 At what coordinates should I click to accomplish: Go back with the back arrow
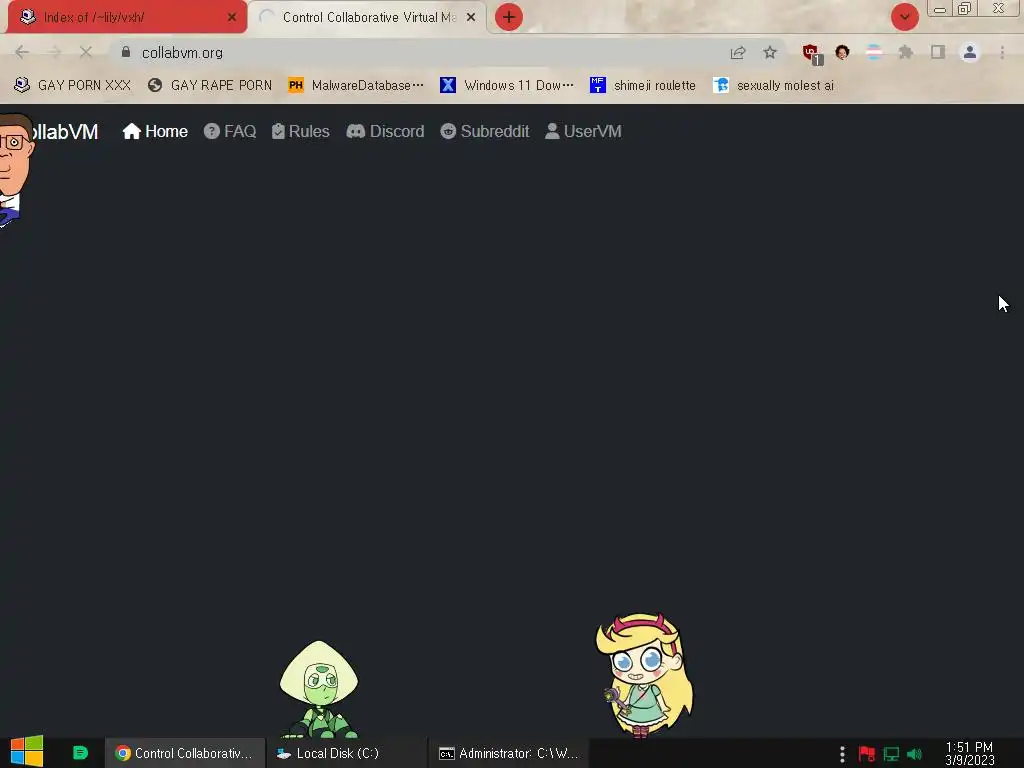(22, 52)
